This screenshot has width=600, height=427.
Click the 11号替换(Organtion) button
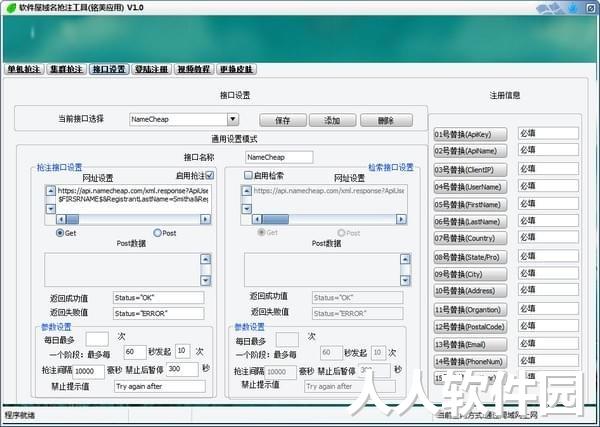(x=470, y=310)
